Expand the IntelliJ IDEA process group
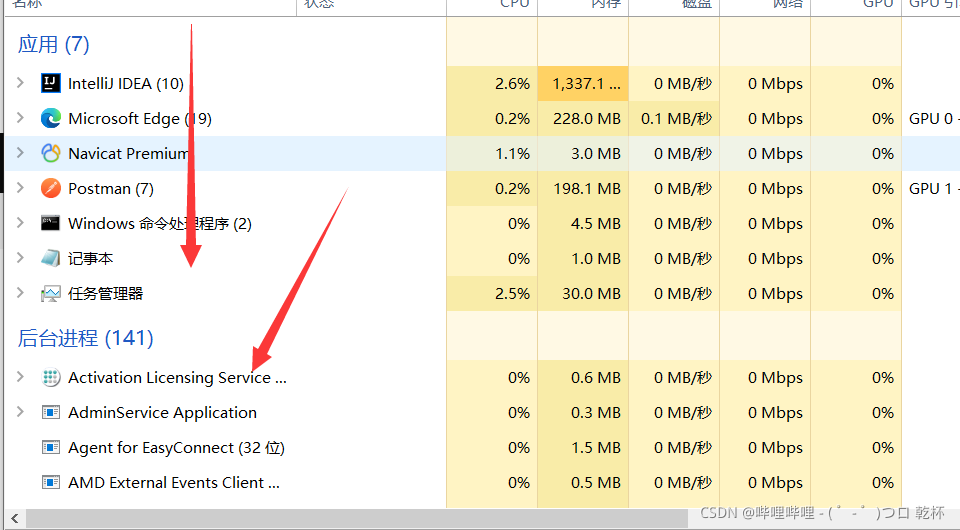This screenshot has width=960, height=530. (20, 83)
